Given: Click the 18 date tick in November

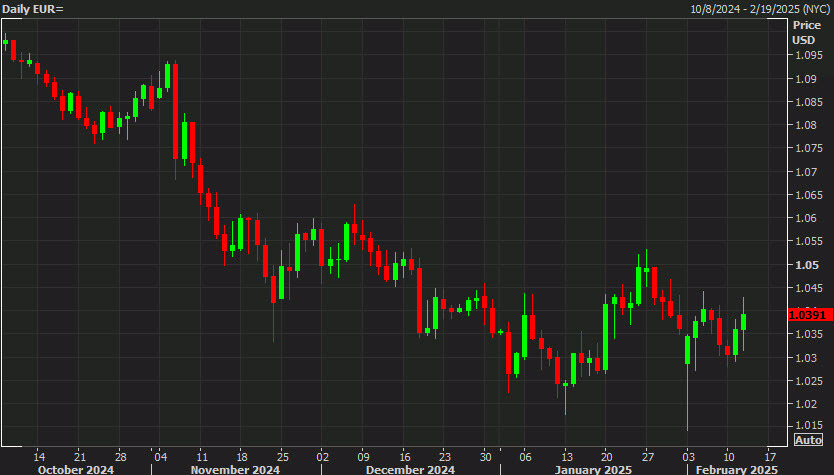Looking at the screenshot, I should [x=242, y=457].
